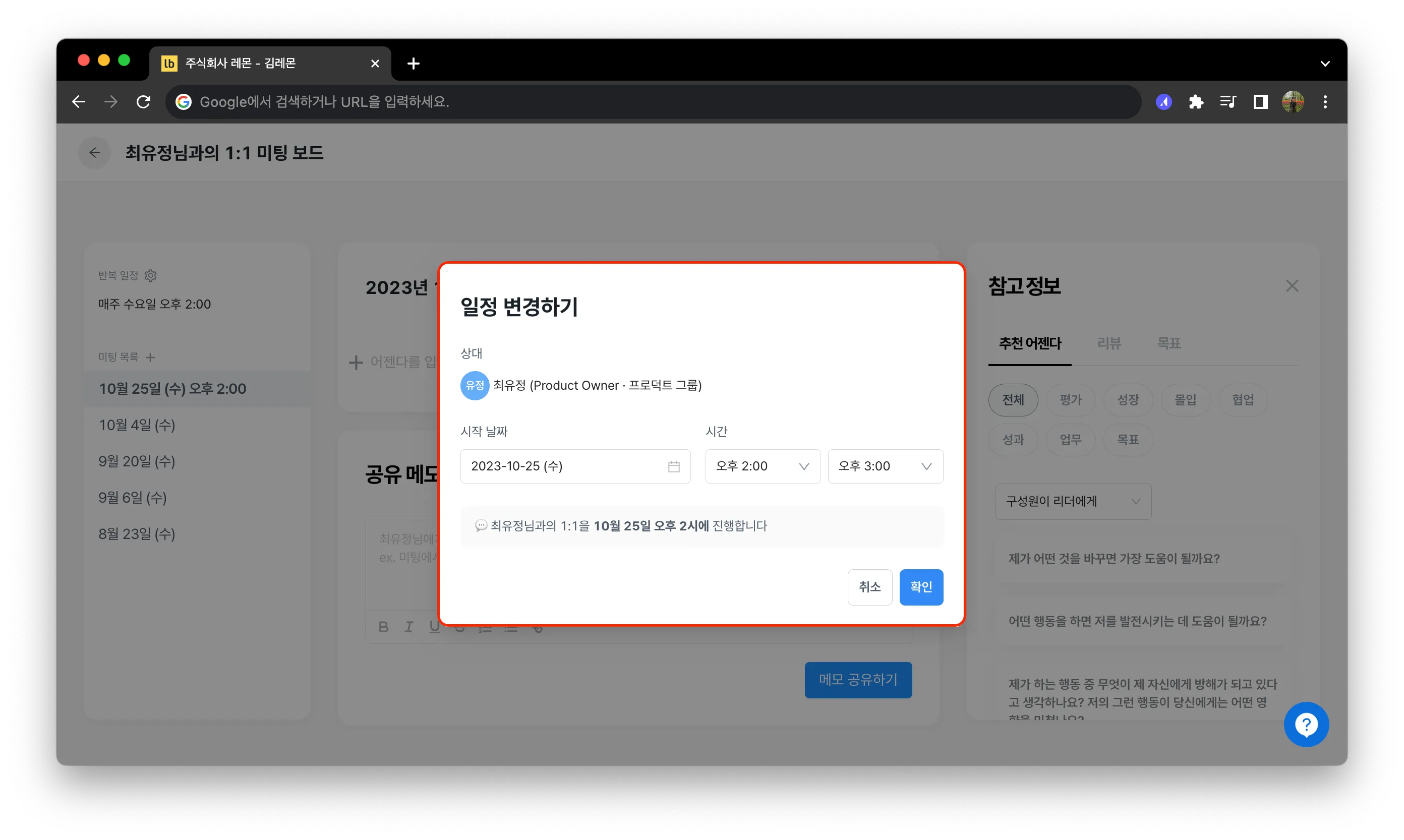Select the 전체 filter chip
This screenshot has height=840, width=1404.
[x=1013, y=400]
